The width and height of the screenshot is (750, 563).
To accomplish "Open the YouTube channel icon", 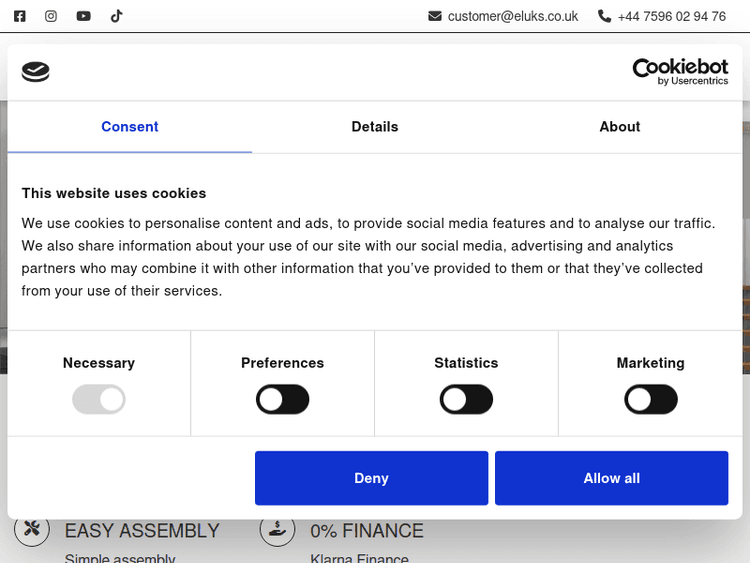I will click(83, 16).
